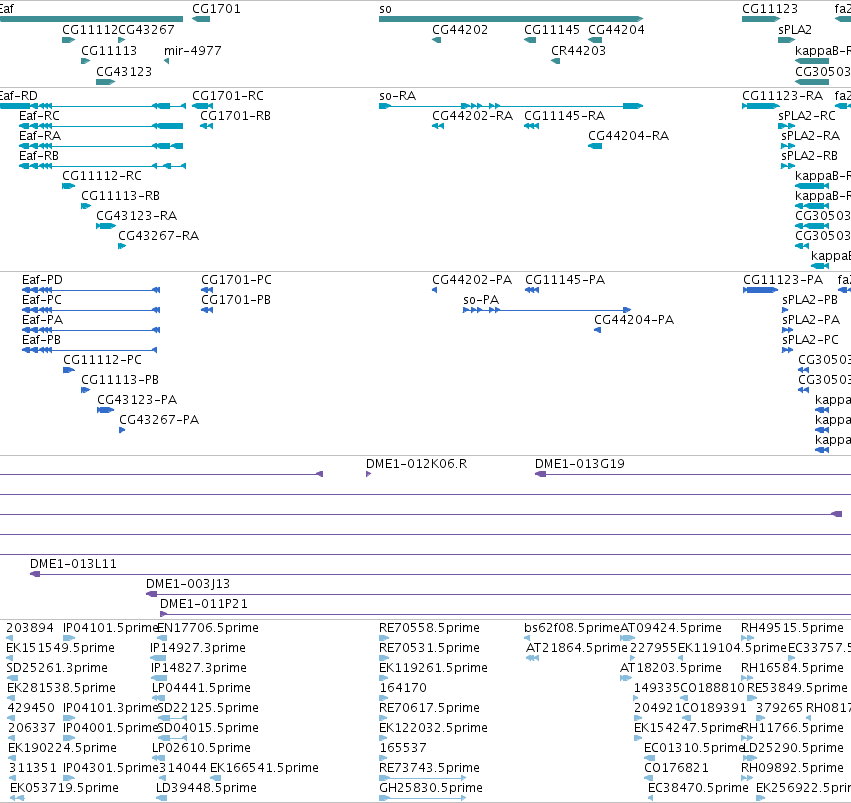Open the Eaf-PC protein label
Image resolution: width=851 pixels, height=803 pixels.
(42, 300)
